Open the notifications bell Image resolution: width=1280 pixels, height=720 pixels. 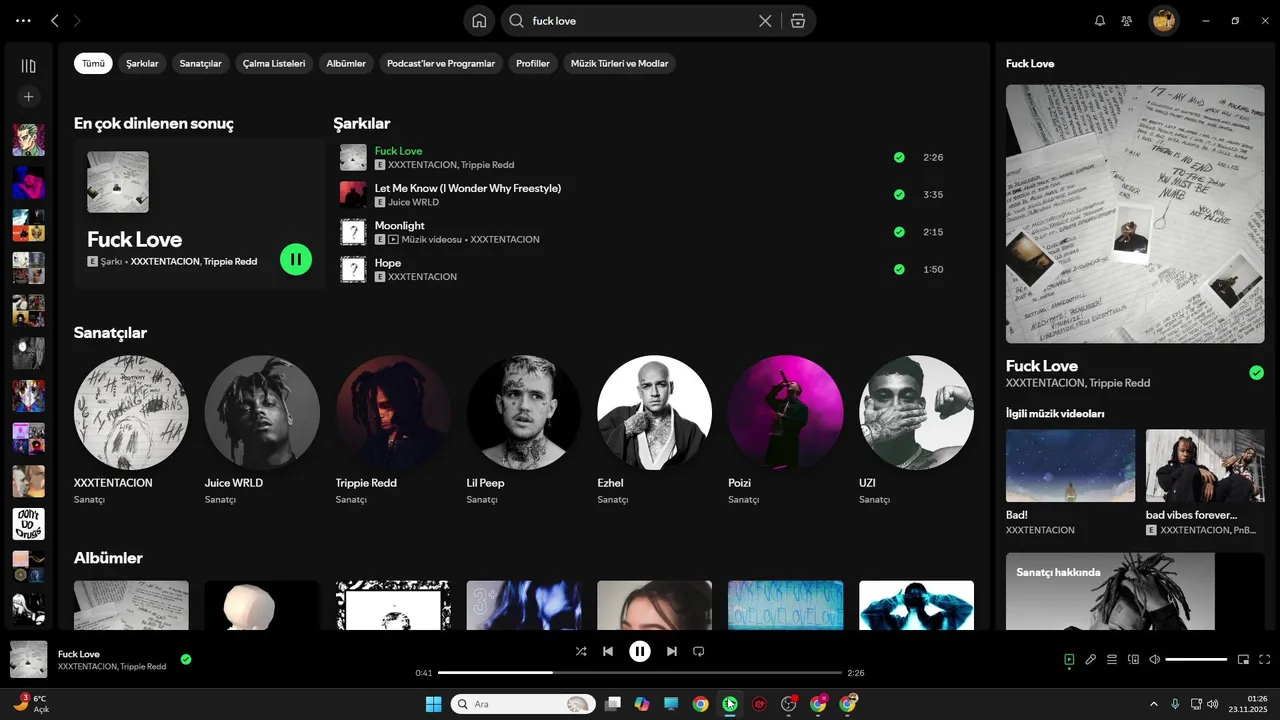click(1100, 20)
